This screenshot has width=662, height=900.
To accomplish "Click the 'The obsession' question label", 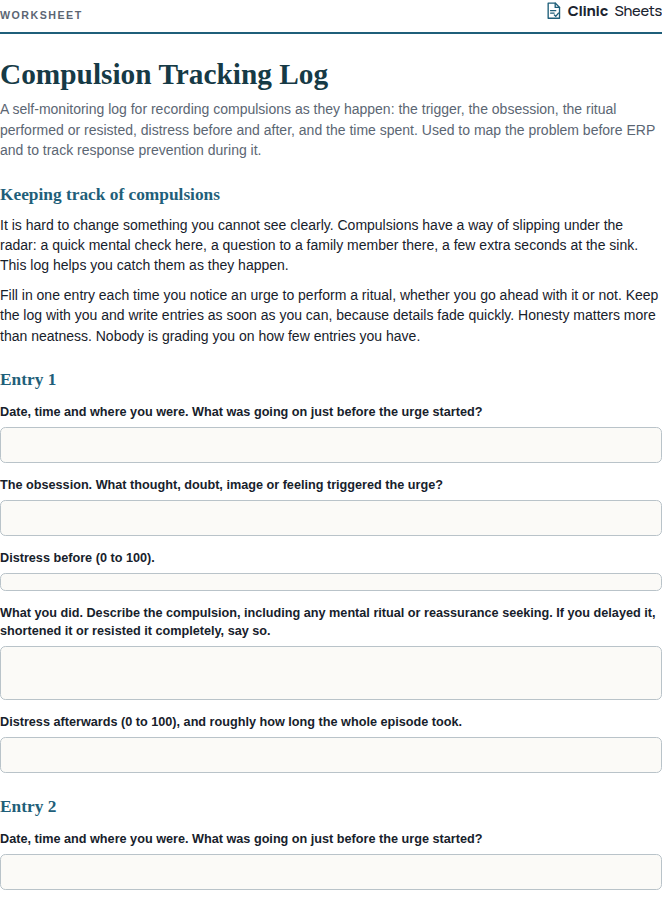I will coord(221,484).
